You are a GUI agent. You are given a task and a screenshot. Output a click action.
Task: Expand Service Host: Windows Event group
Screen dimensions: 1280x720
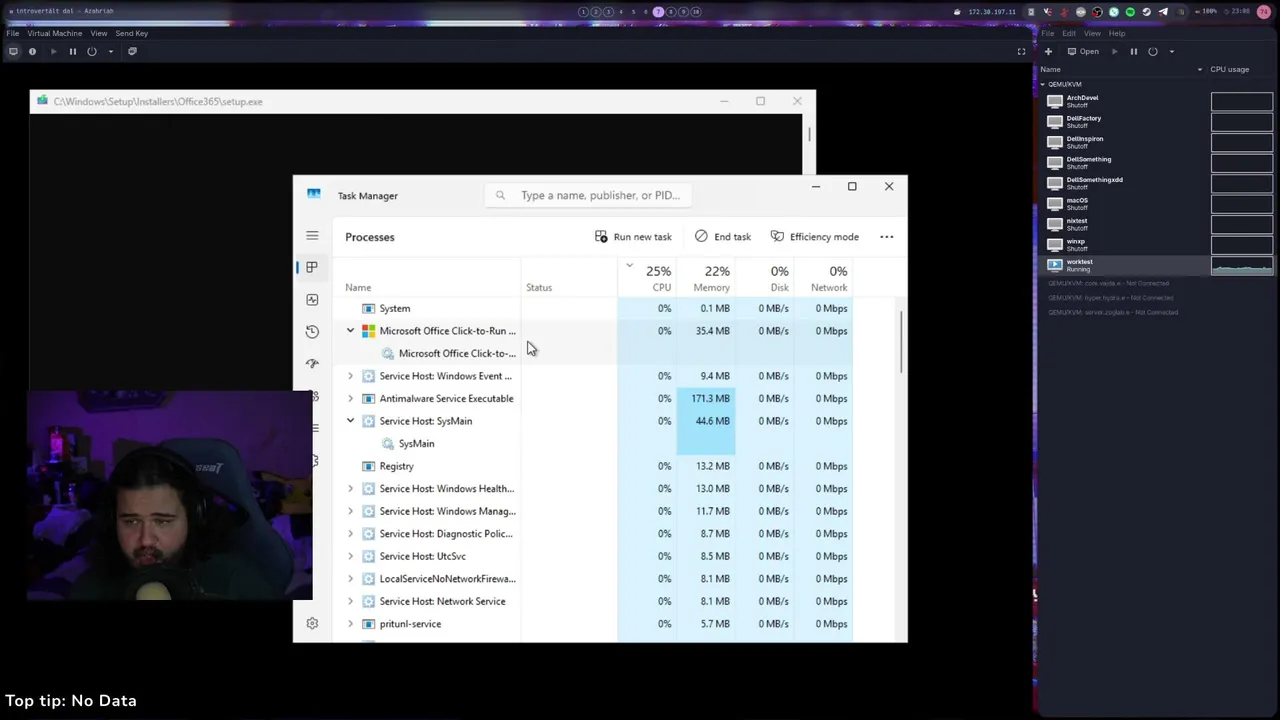(x=350, y=376)
